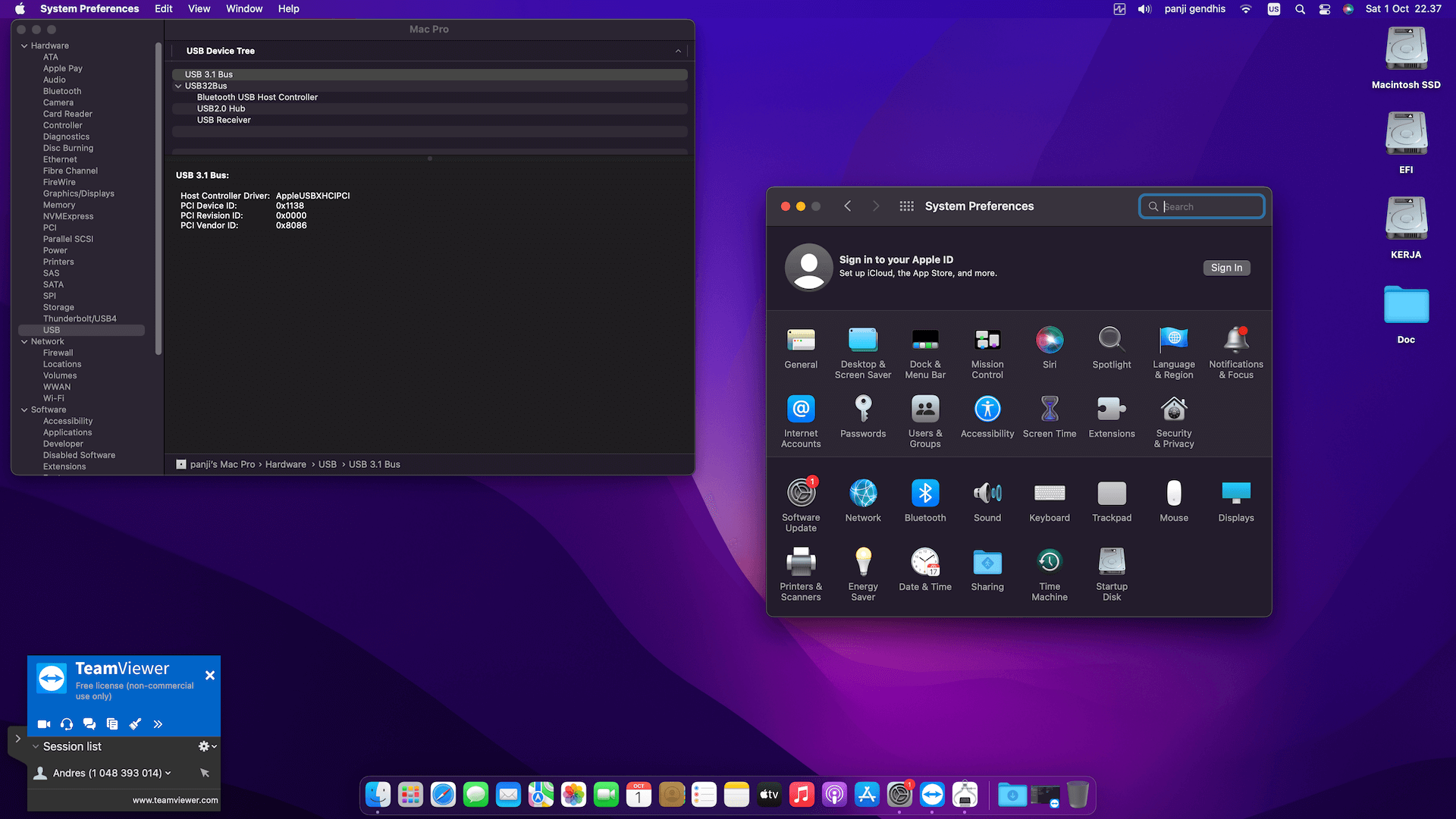1456x819 pixels.
Task: Collapse the Hardware section in sidebar
Action: pyautogui.click(x=24, y=46)
